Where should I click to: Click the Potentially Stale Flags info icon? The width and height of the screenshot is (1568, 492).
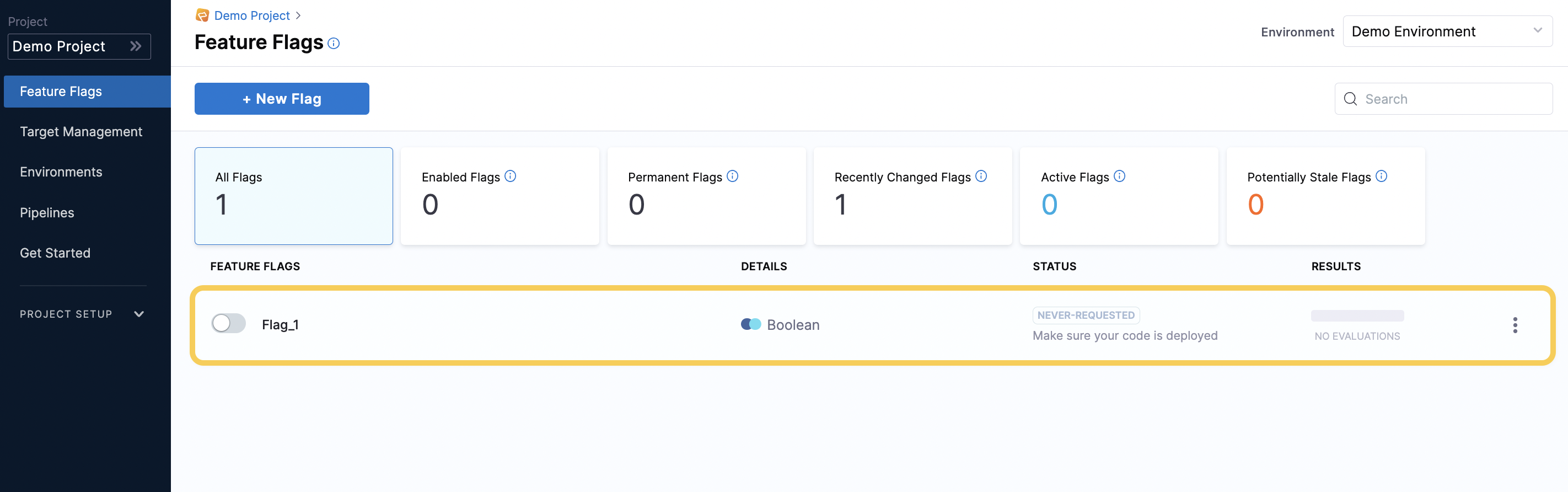point(1381,176)
